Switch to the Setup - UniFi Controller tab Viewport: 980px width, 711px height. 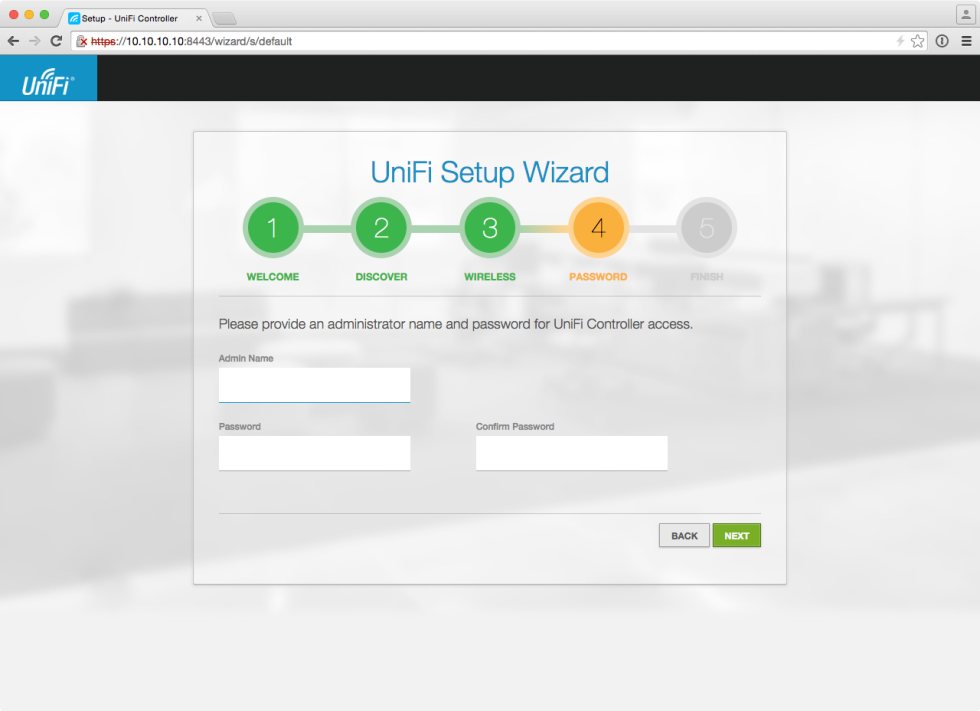130,17
